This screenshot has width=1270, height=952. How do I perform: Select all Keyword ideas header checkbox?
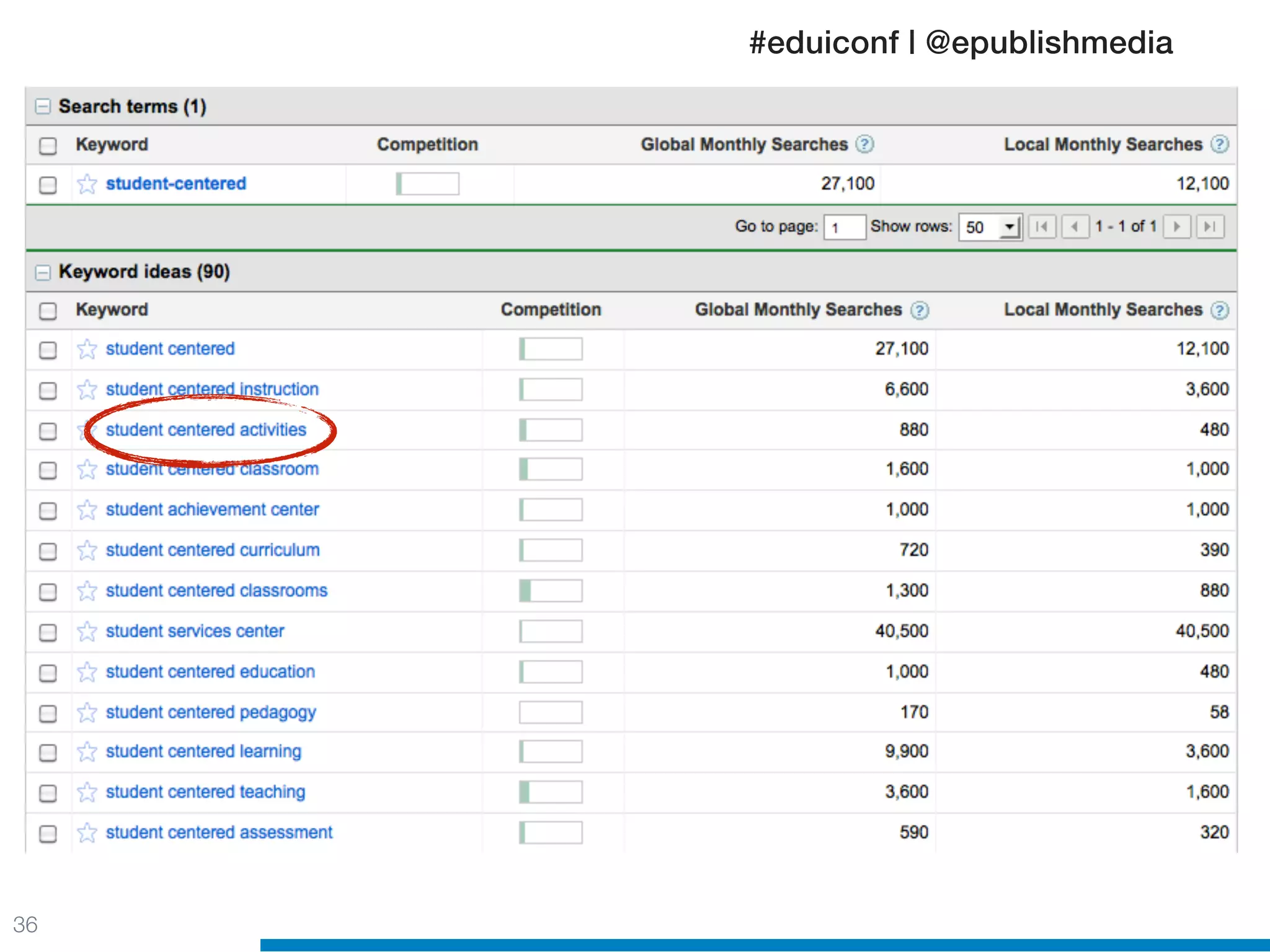point(48,311)
